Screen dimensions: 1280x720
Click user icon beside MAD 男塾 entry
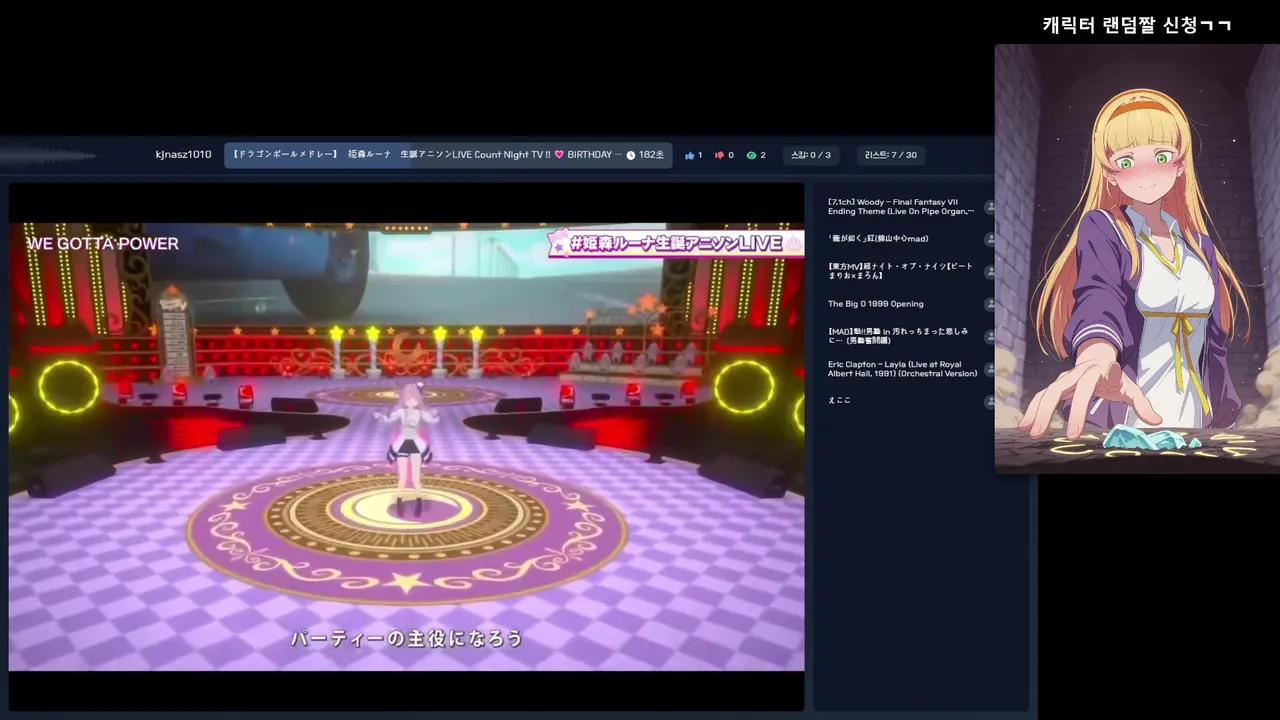coord(990,336)
